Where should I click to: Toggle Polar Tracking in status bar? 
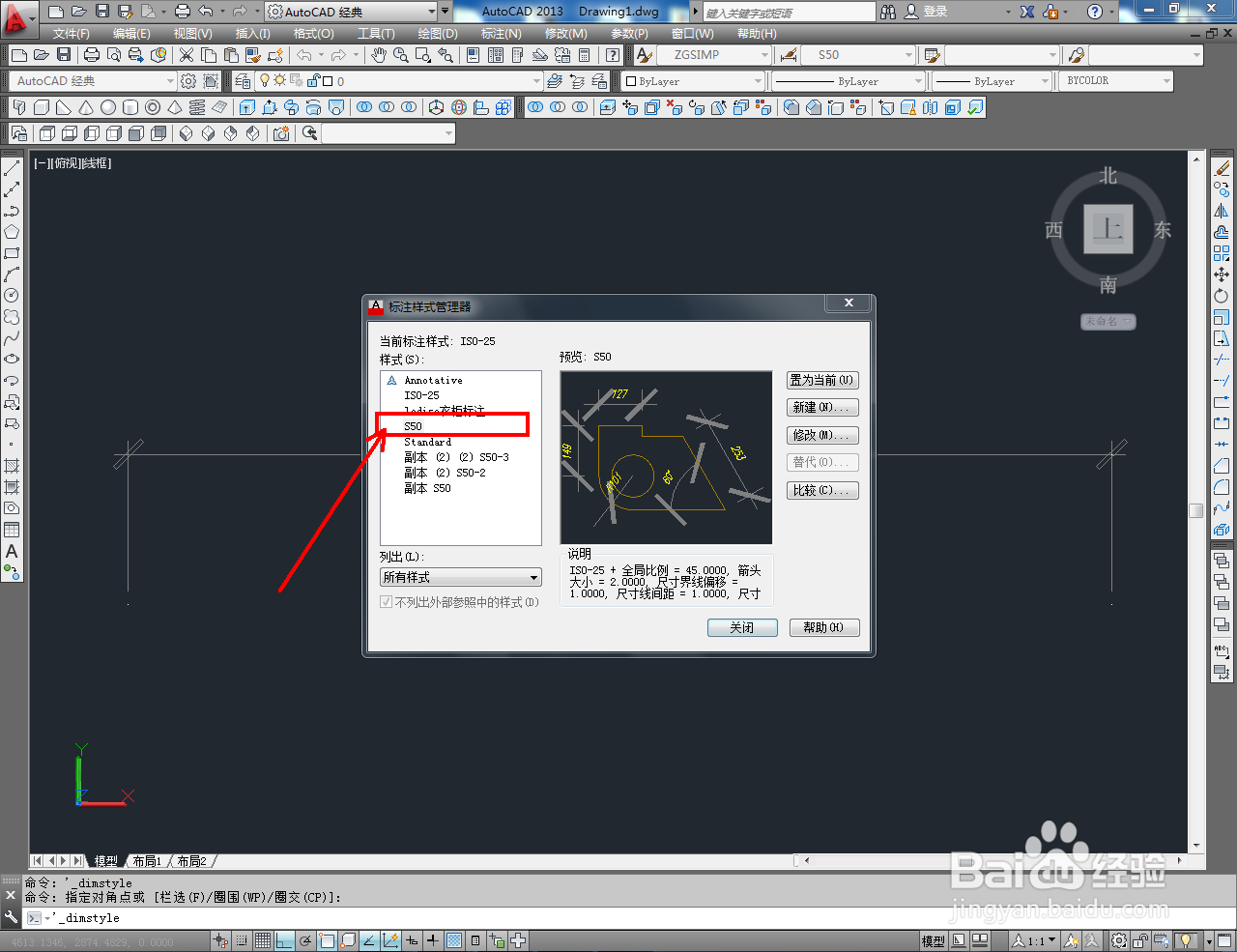[x=305, y=940]
